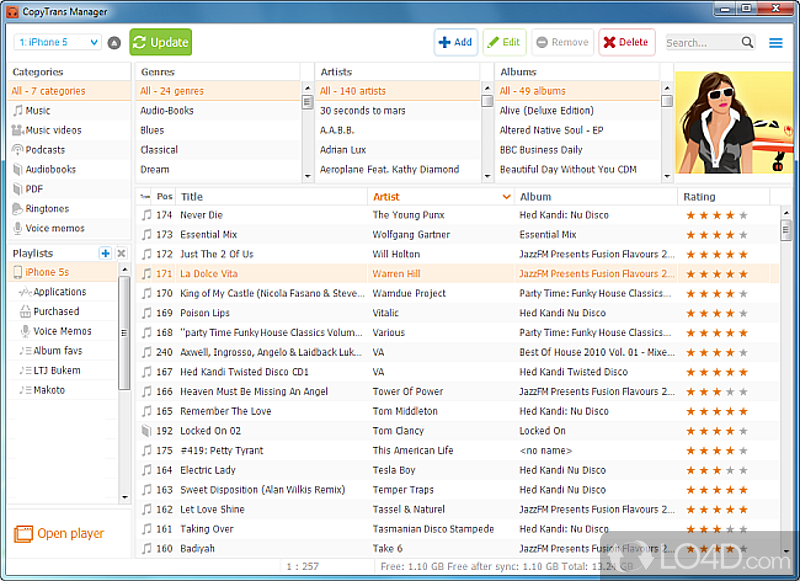Screen dimensions: 800x581
Task: Select All - 7 categories
Action: [69, 91]
